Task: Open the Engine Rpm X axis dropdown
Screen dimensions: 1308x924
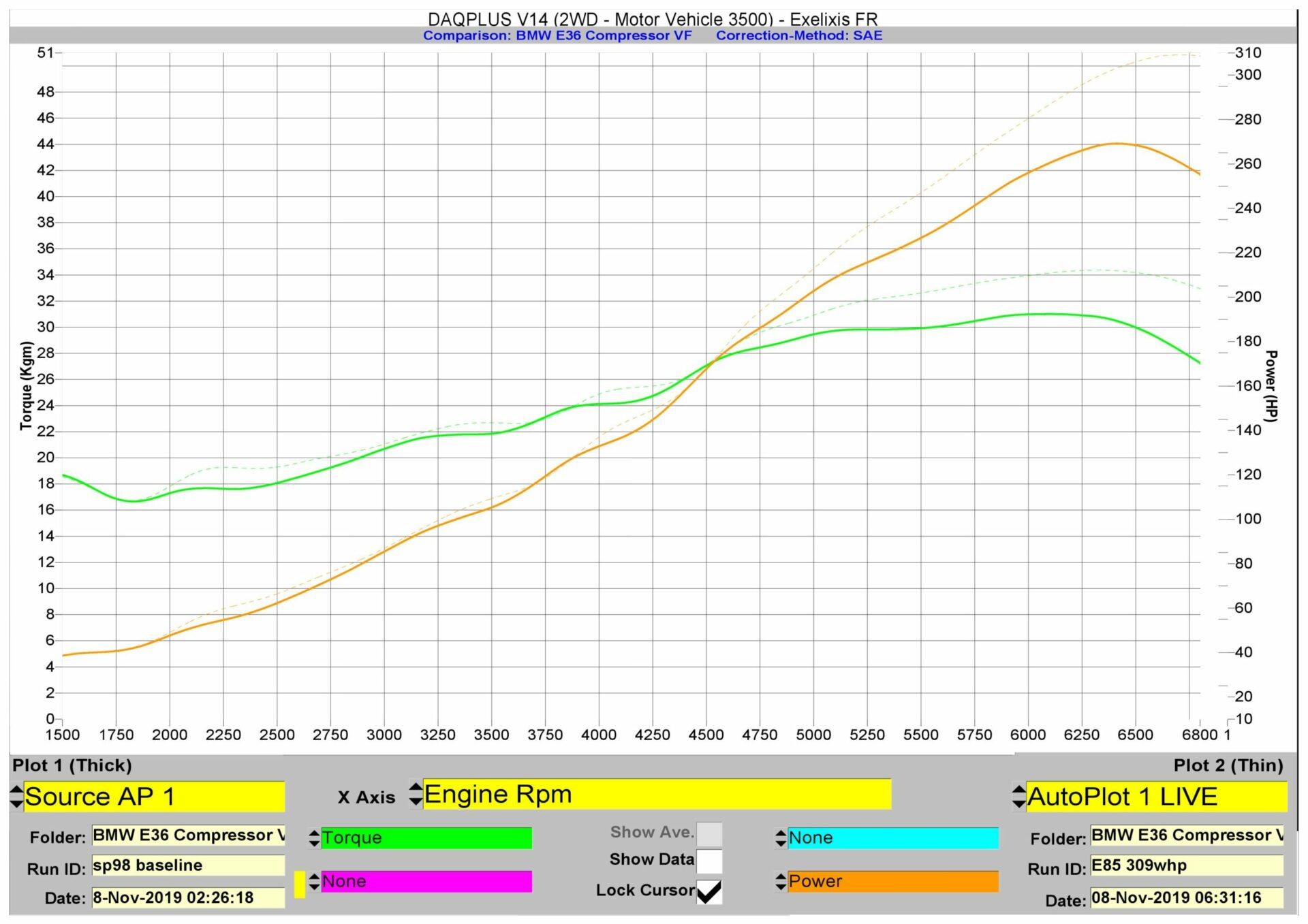Action: tap(656, 794)
